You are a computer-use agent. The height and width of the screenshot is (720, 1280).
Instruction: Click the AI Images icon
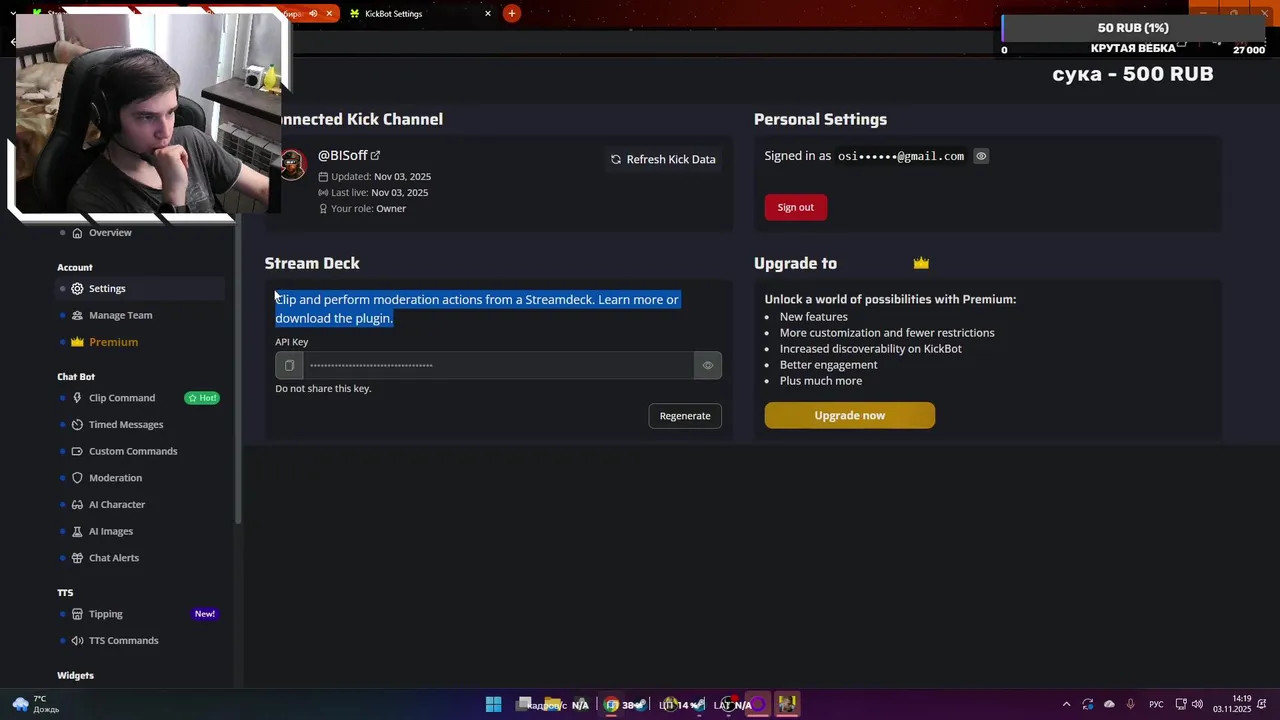click(x=77, y=531)
